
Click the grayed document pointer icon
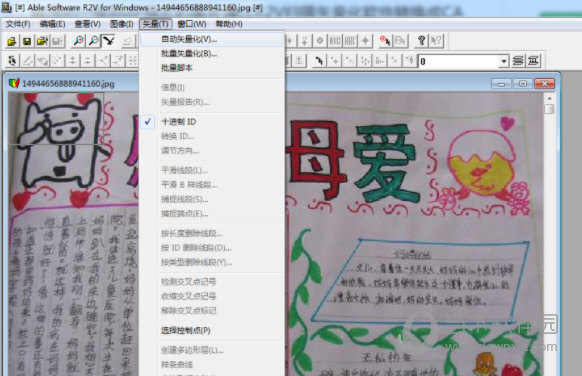400,41
